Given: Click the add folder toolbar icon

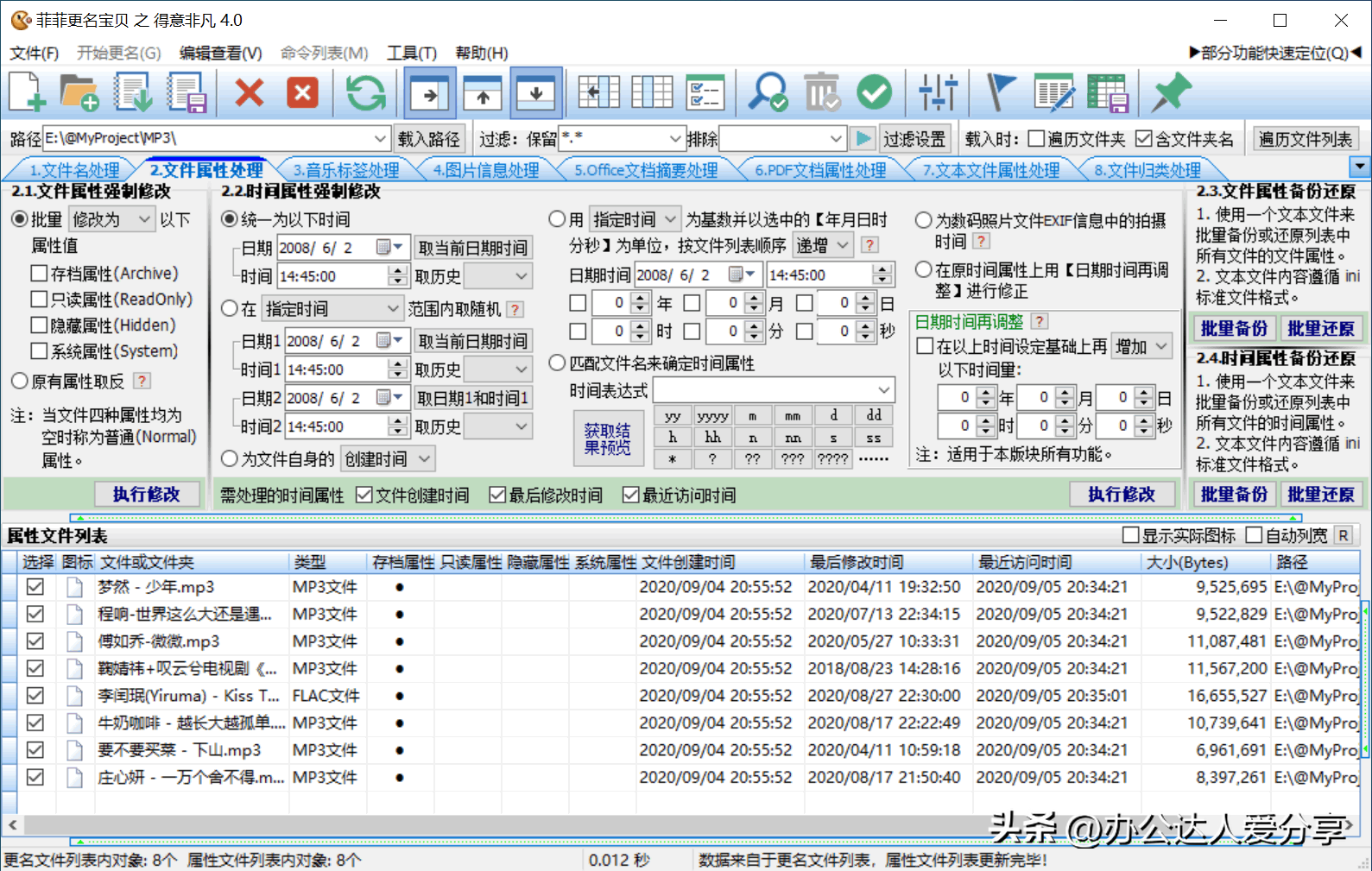Looking at the screenshot, I should click(79, 92).
